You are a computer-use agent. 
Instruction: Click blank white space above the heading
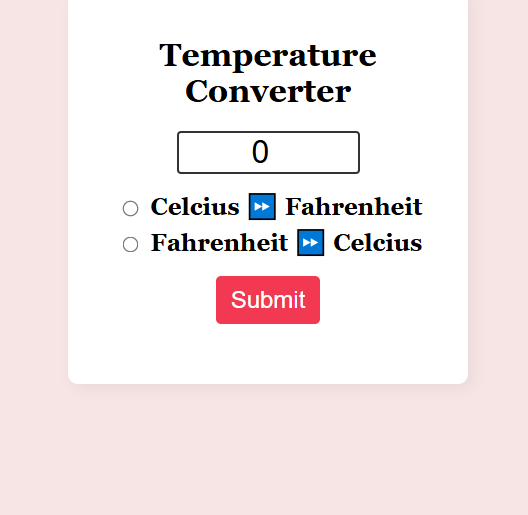[x=268, y=19]
